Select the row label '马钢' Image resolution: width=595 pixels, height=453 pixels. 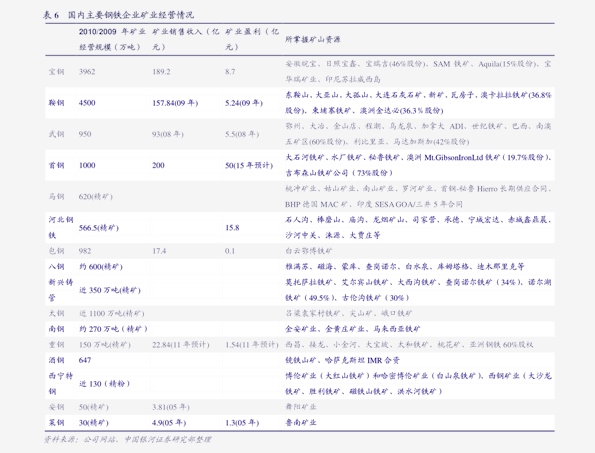click(x=57, y=197)
